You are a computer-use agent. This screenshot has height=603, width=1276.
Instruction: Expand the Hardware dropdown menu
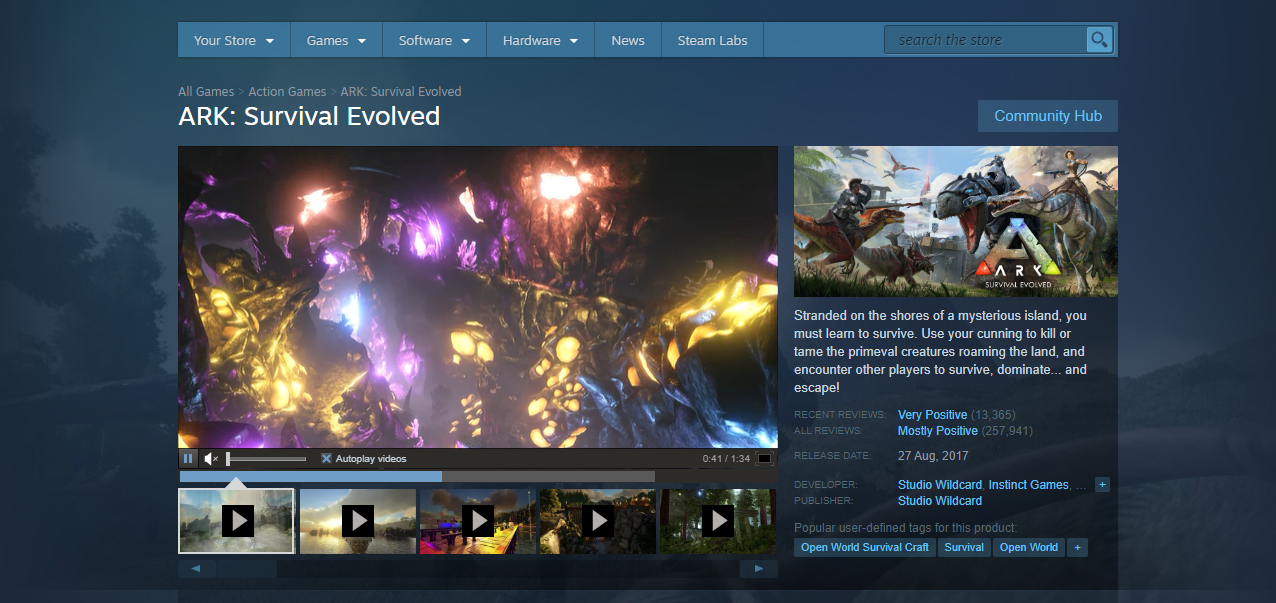click(541, 41)
